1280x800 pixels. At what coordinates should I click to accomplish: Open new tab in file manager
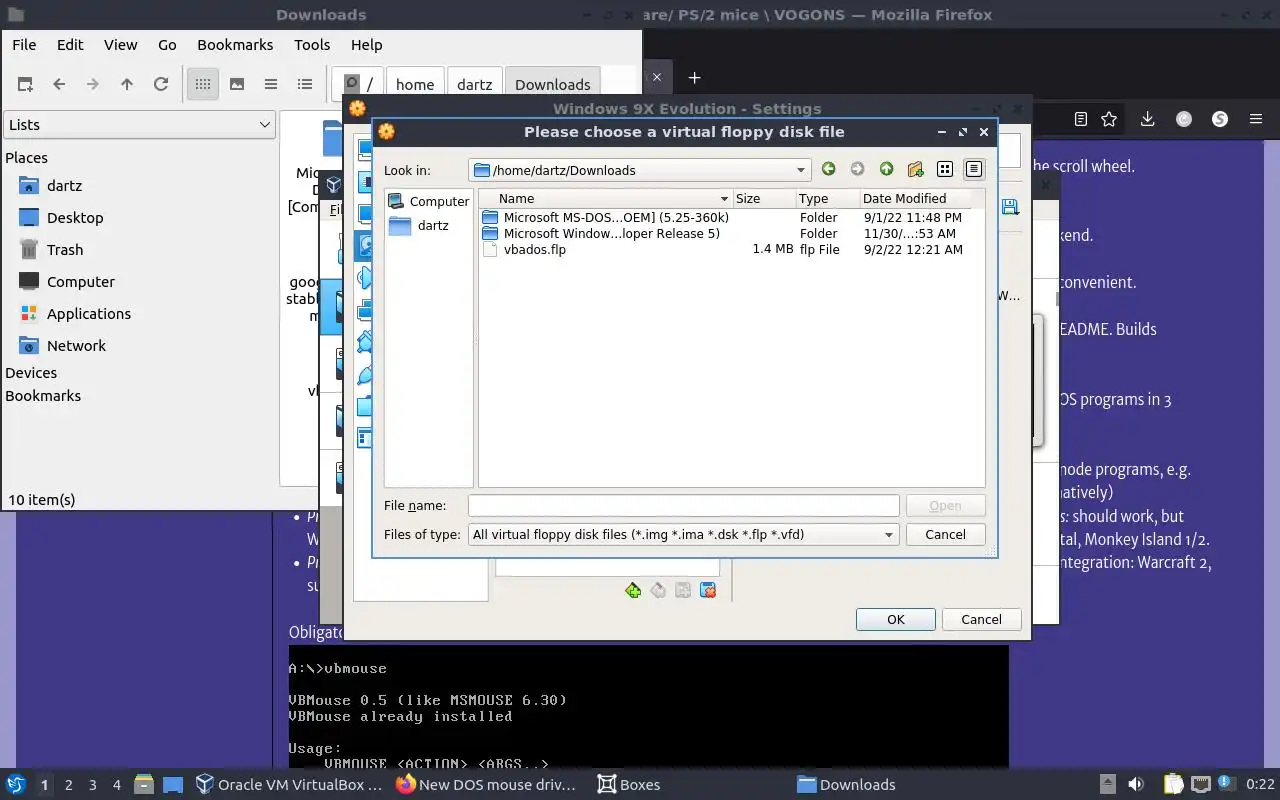click(25, 85)
